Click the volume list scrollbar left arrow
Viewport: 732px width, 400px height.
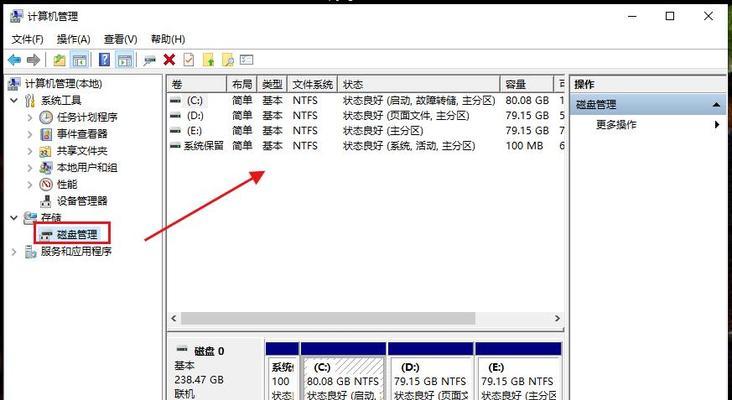tap(174, 318)
